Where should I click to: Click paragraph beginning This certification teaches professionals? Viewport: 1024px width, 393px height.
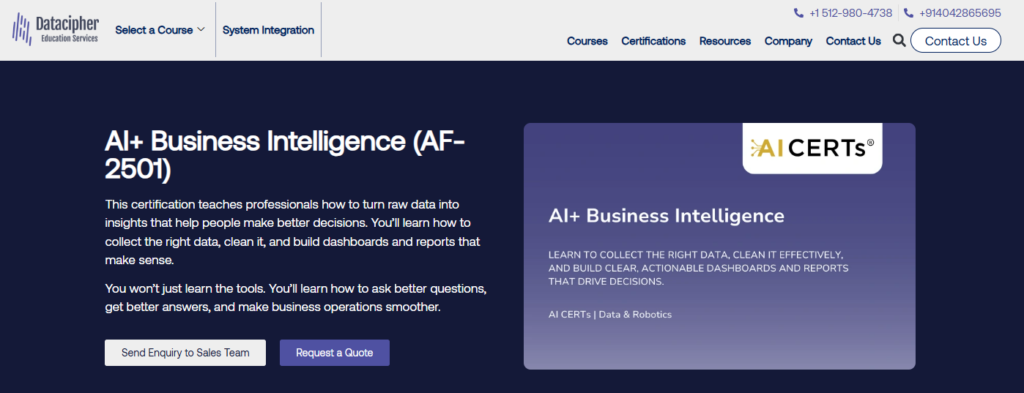[293, 232]
